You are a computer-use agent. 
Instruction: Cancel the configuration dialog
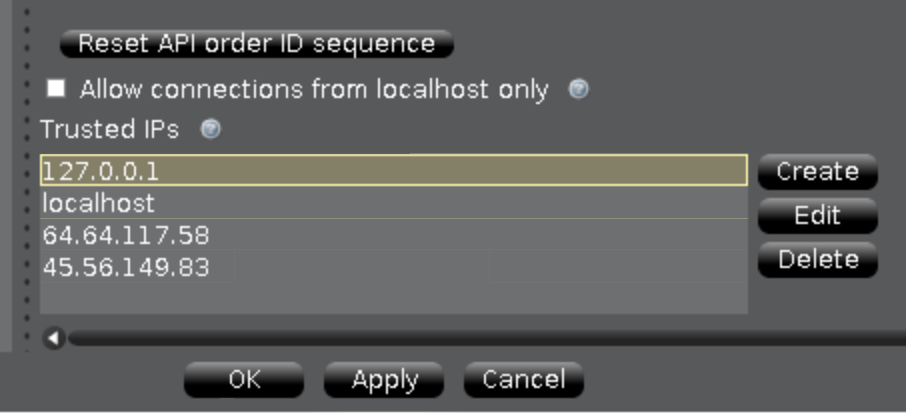pos(523,379)
